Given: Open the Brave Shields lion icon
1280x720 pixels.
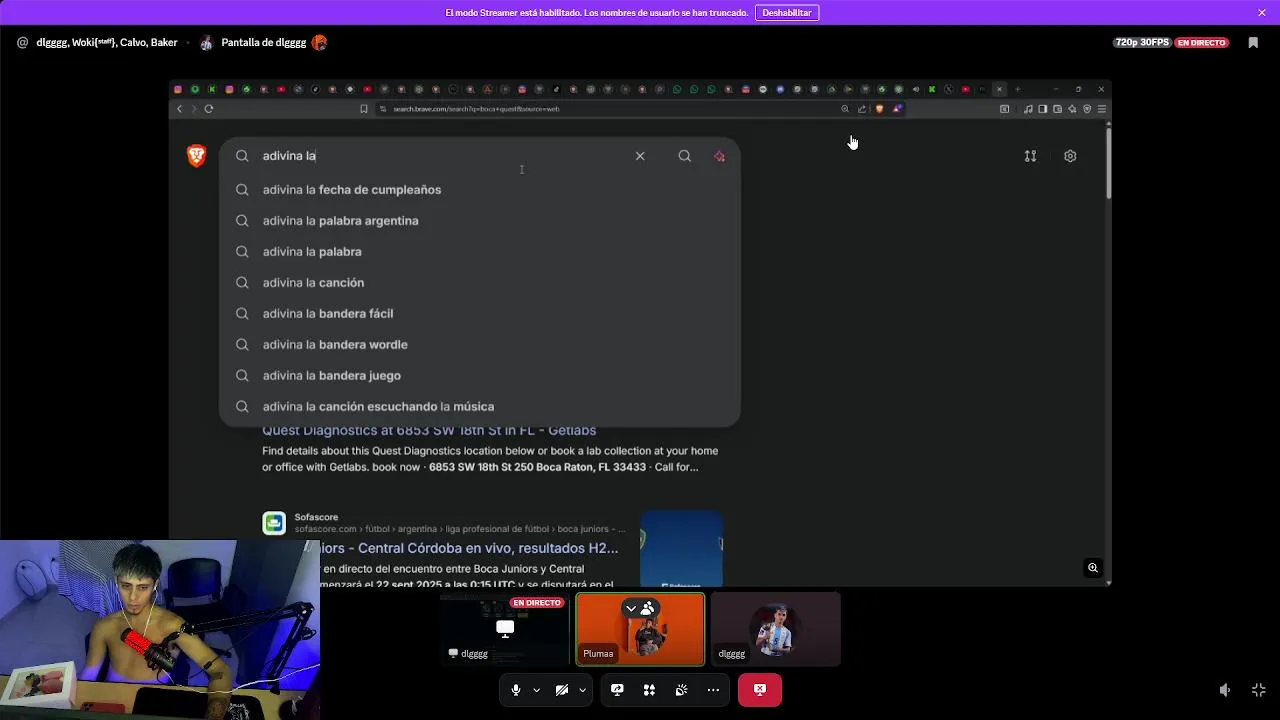Looking at the screenshot, I should coord(879,109).
